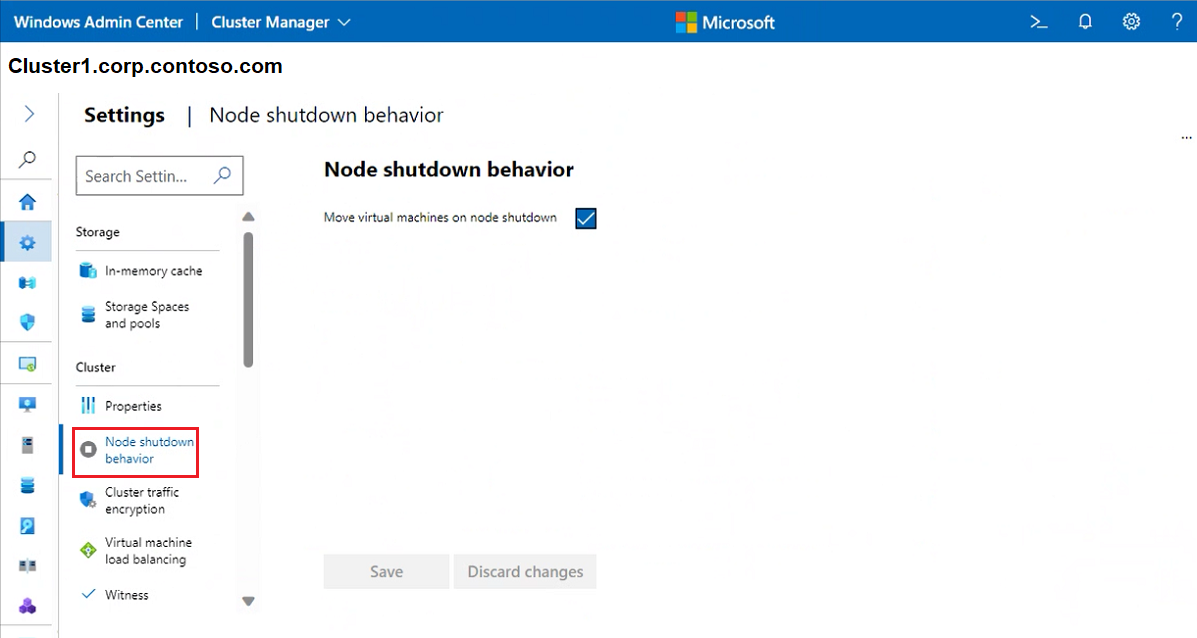Open the tool search magnifier in sidebar
Image resolution: width=1197 pixels, height=638 pixels.
point(27,159)
